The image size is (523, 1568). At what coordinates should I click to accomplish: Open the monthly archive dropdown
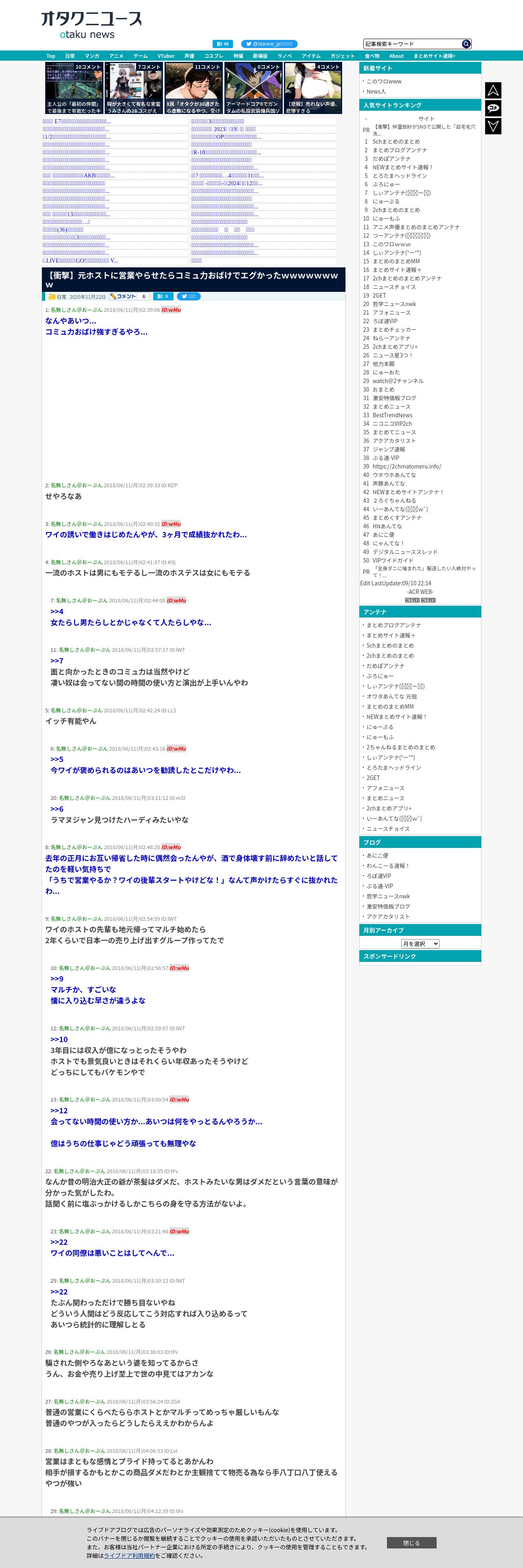pos(420,944)
